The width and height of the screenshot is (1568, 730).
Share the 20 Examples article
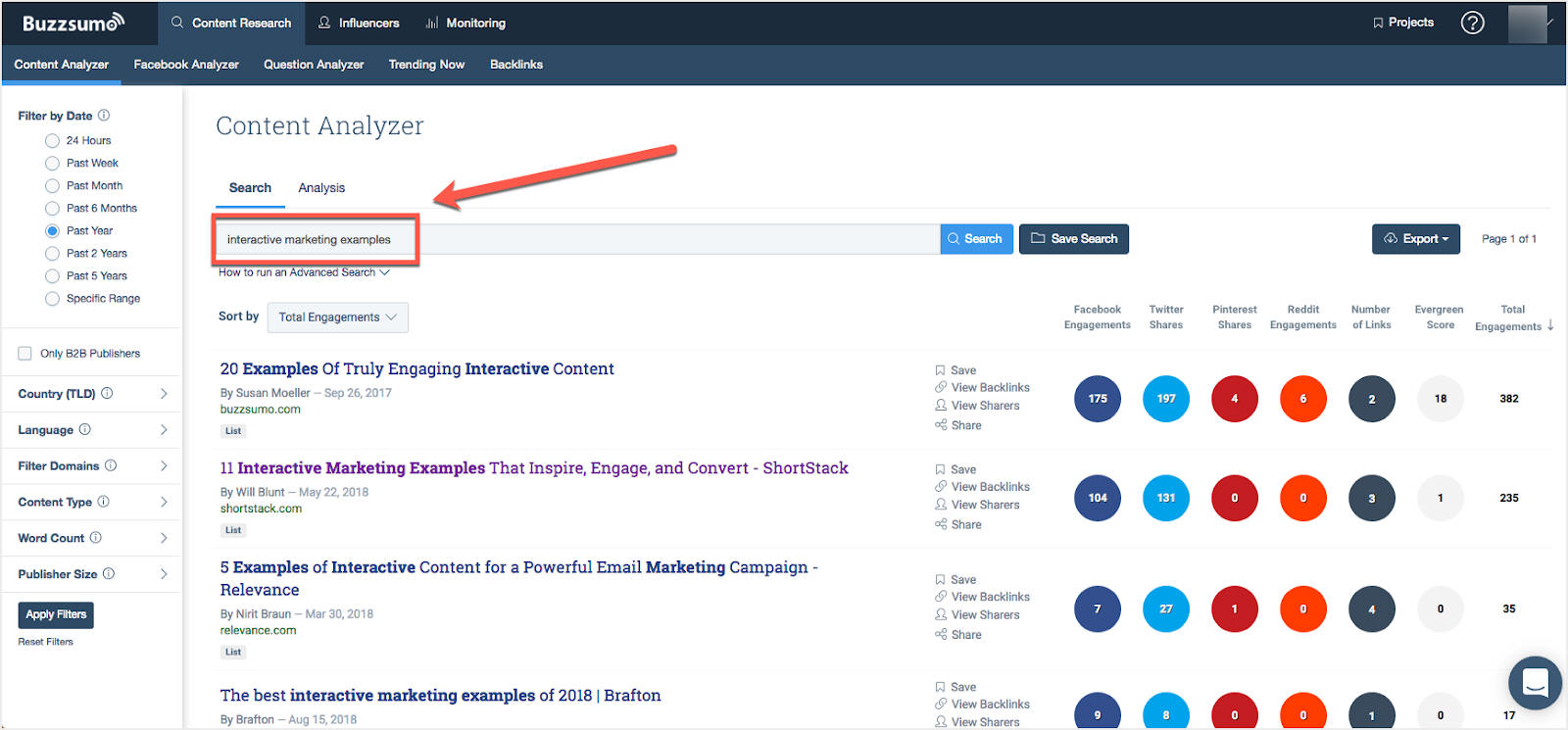pyautogui.click(x=958, y=425)
